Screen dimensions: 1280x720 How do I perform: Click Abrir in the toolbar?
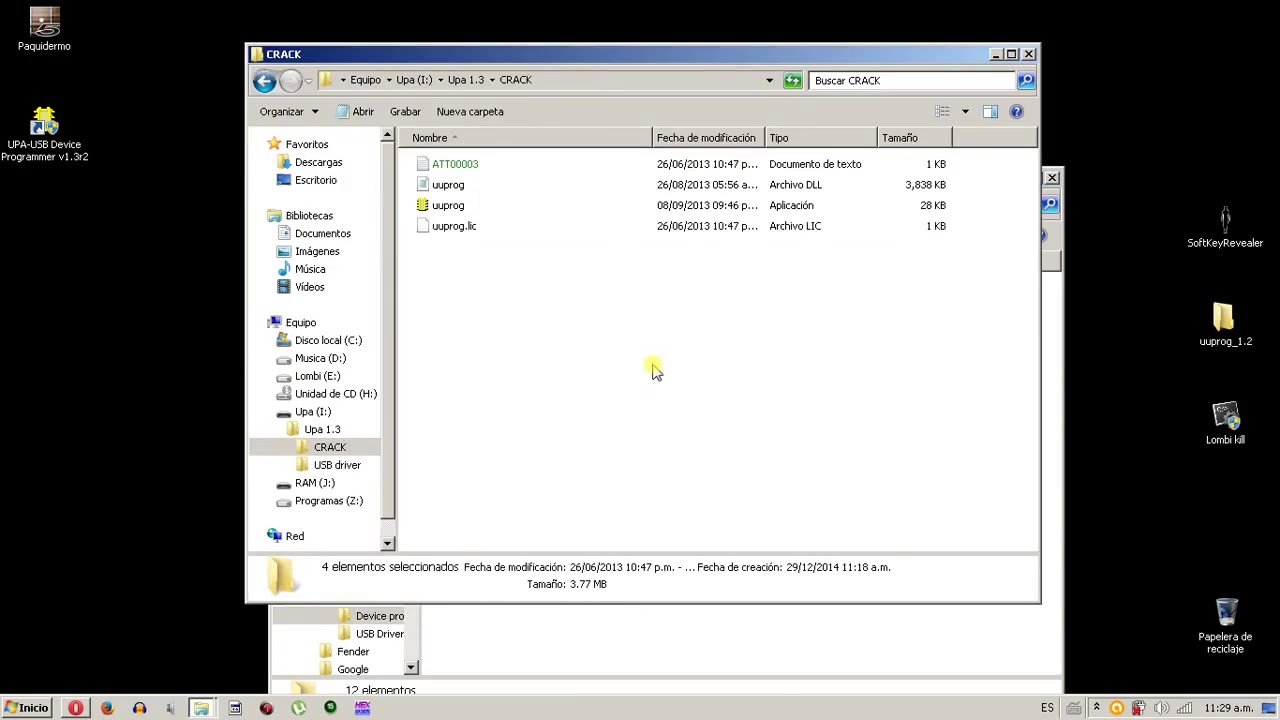[x=355, y=112]
